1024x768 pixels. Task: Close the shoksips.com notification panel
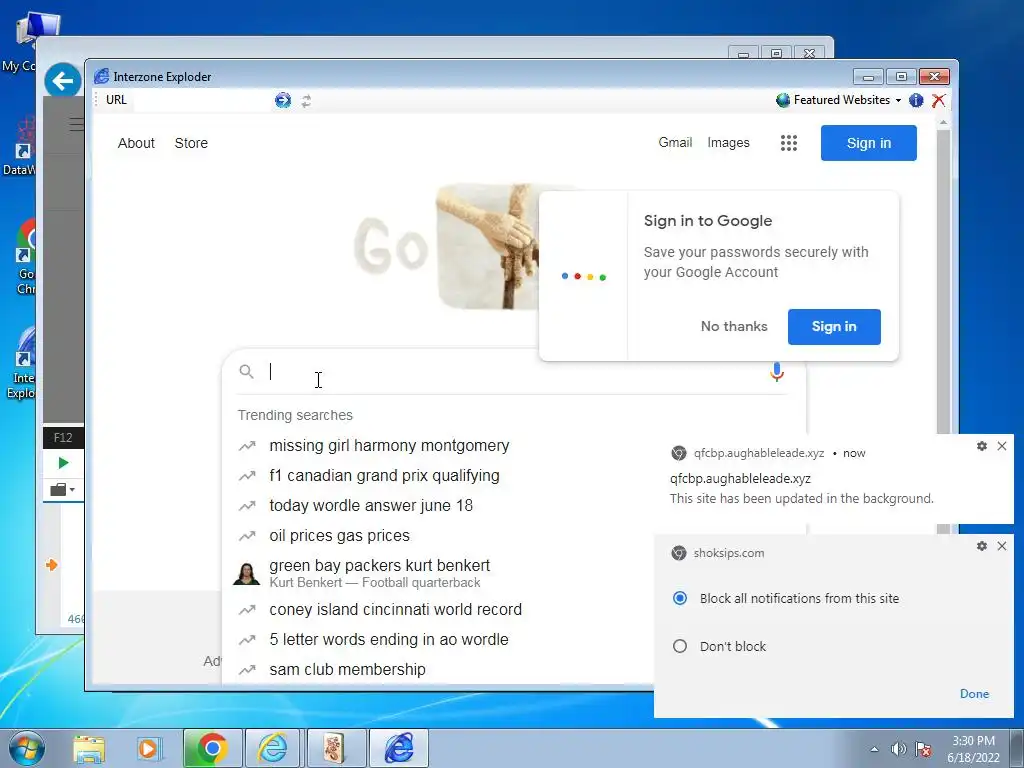(1002, 546)
